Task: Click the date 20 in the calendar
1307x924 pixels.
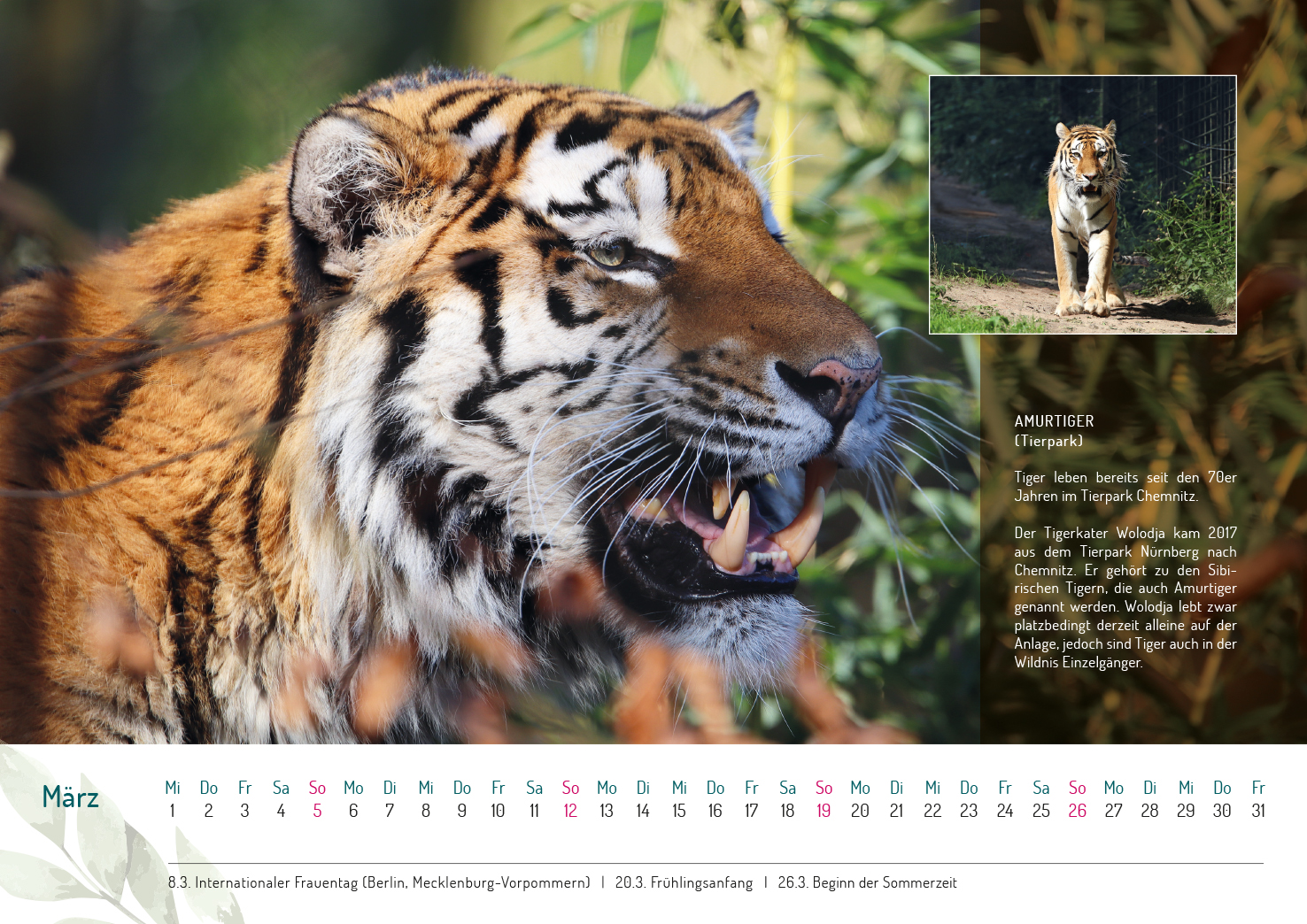Action: (x=860, y=811)
